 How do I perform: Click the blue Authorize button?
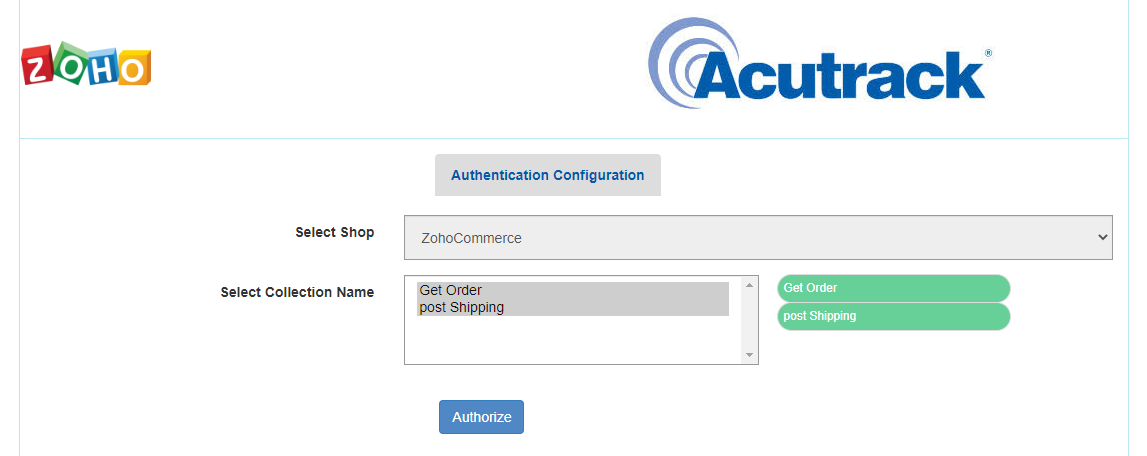click(481, 417)
